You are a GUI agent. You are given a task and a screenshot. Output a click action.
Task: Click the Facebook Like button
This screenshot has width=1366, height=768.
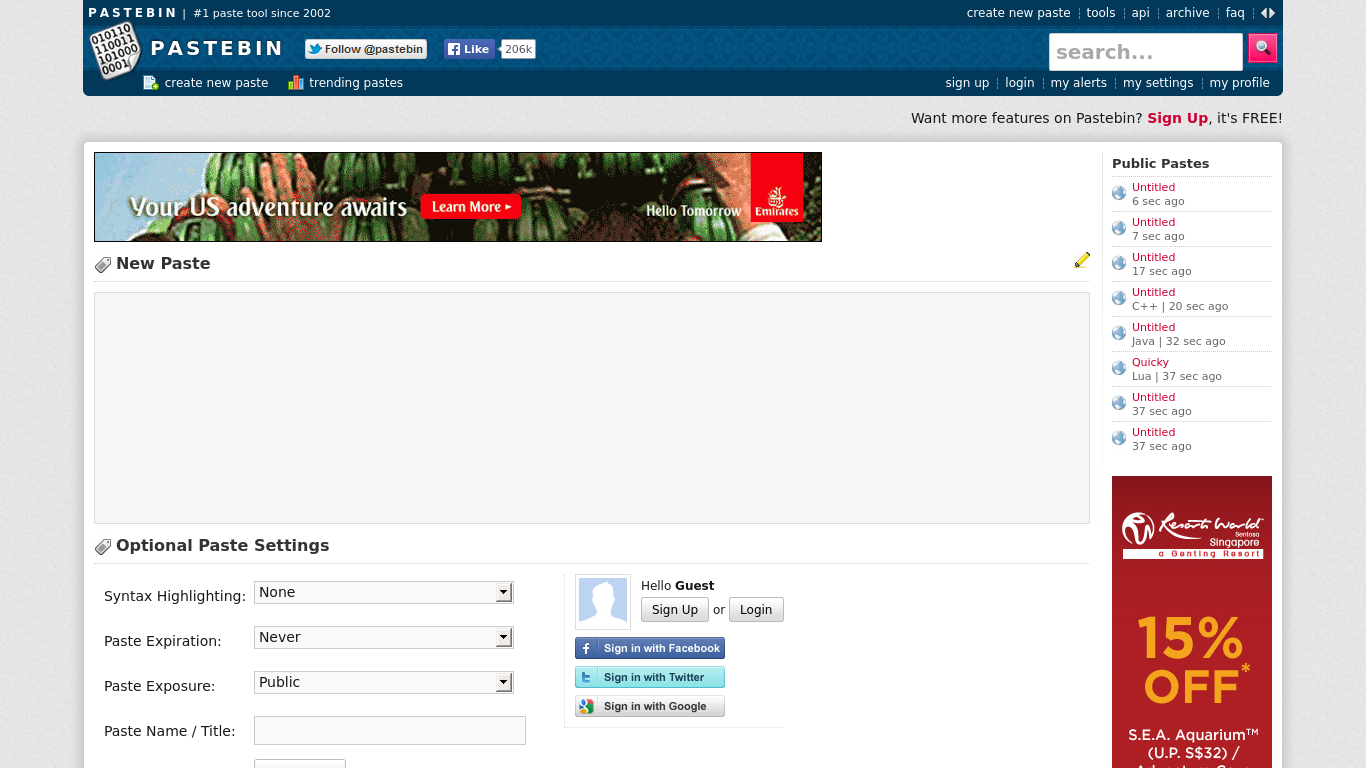tap(469, 49)
